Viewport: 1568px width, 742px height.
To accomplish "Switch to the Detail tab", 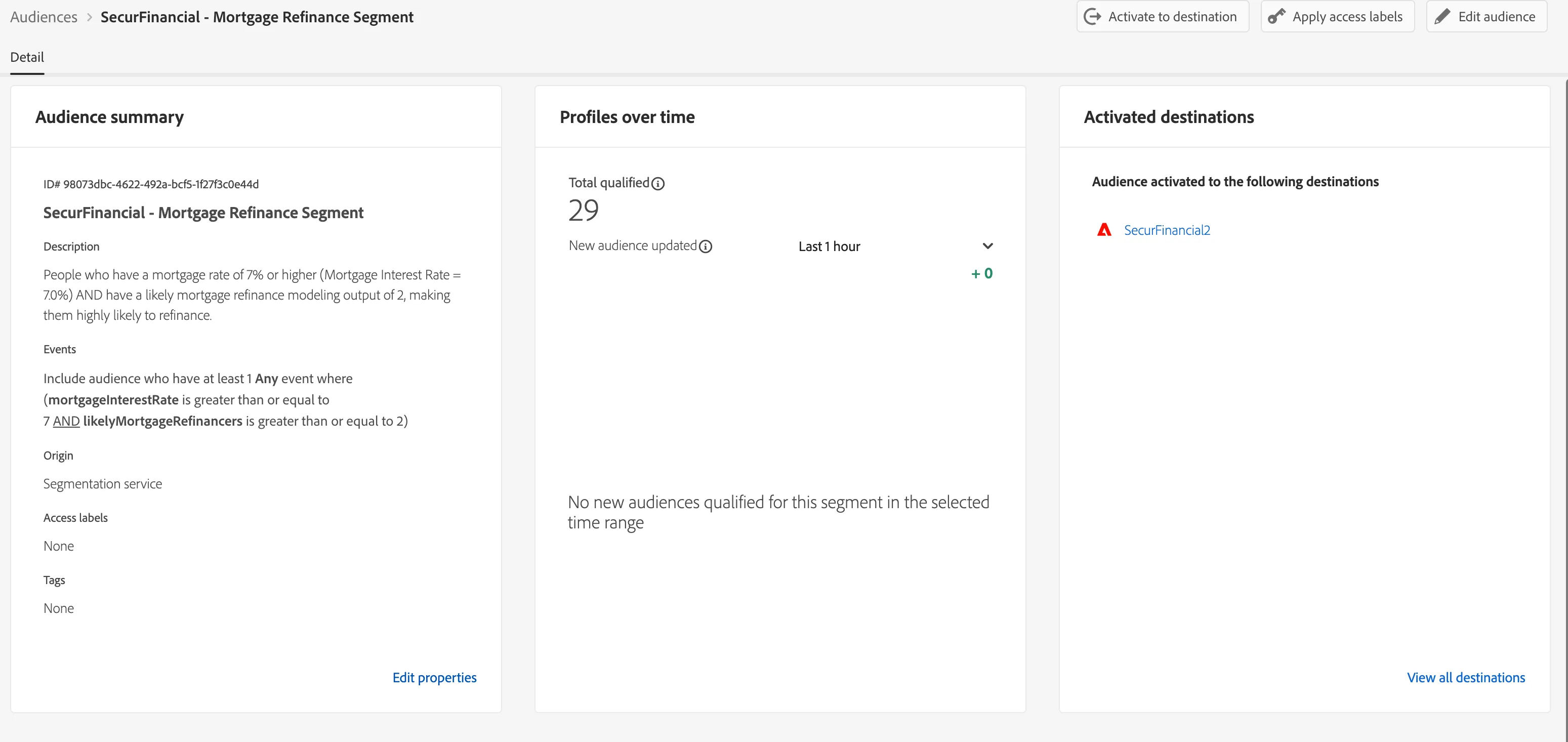I will tap(27, 57).
